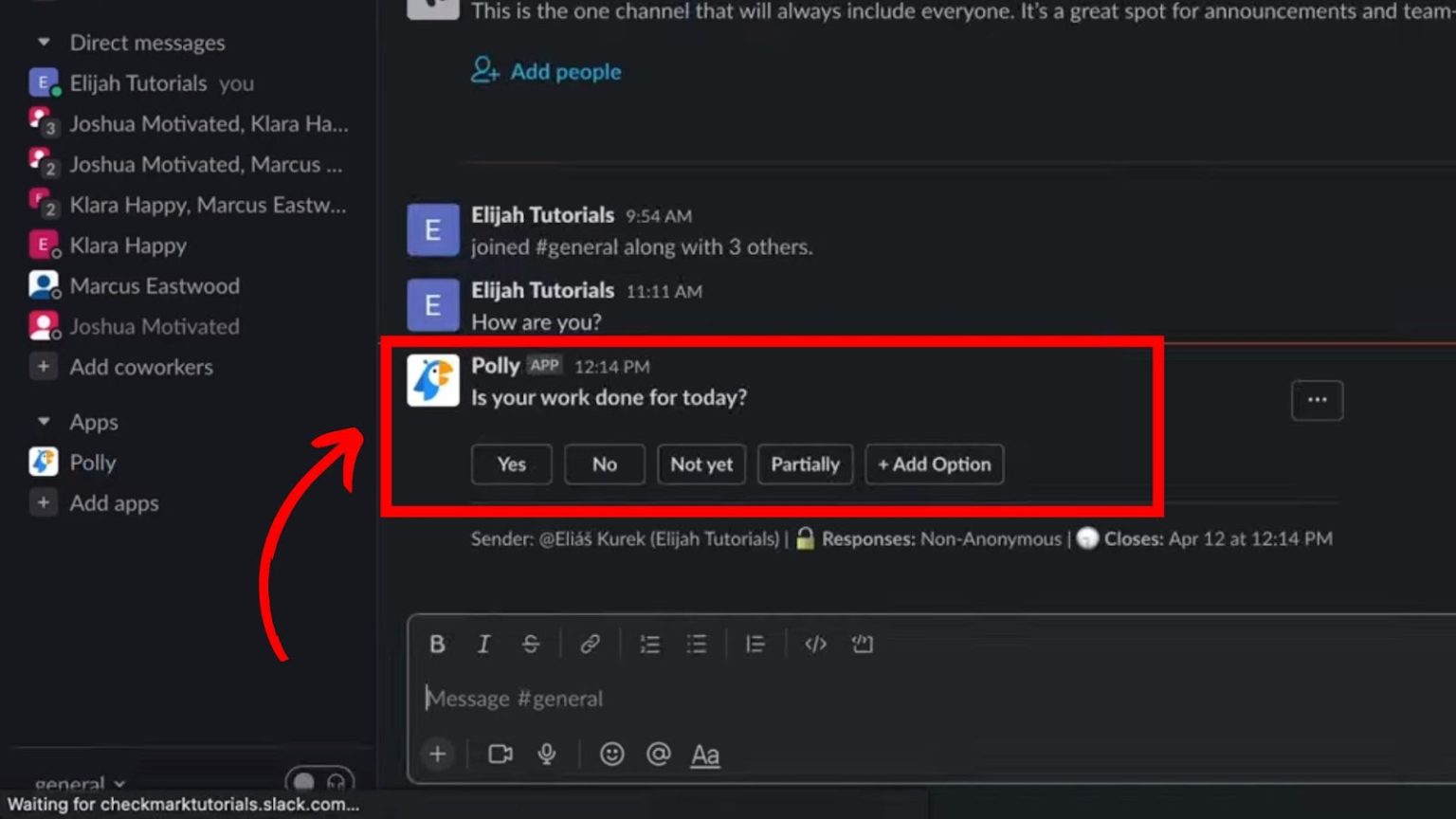Insert a link using the link icon
Image resolution: width=1456 pixels, height=819 pixels.
591,644
